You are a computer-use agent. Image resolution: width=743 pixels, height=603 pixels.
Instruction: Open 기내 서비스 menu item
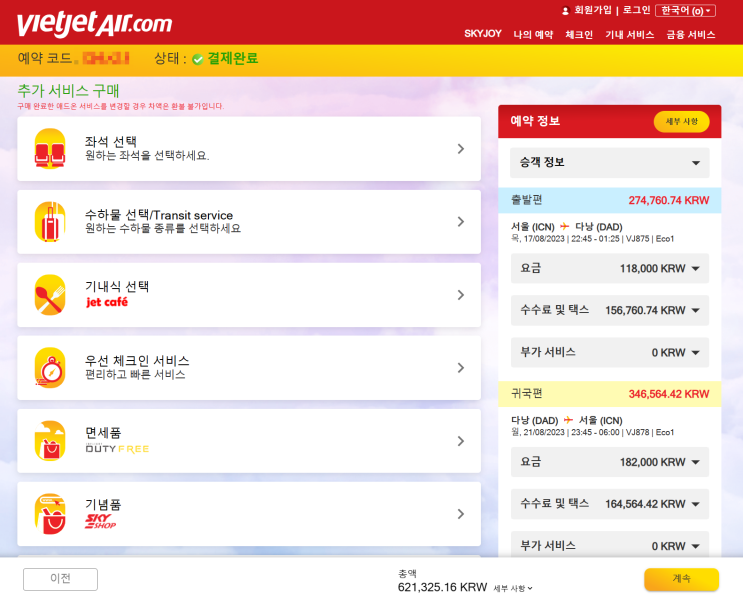tap(629, 34)
